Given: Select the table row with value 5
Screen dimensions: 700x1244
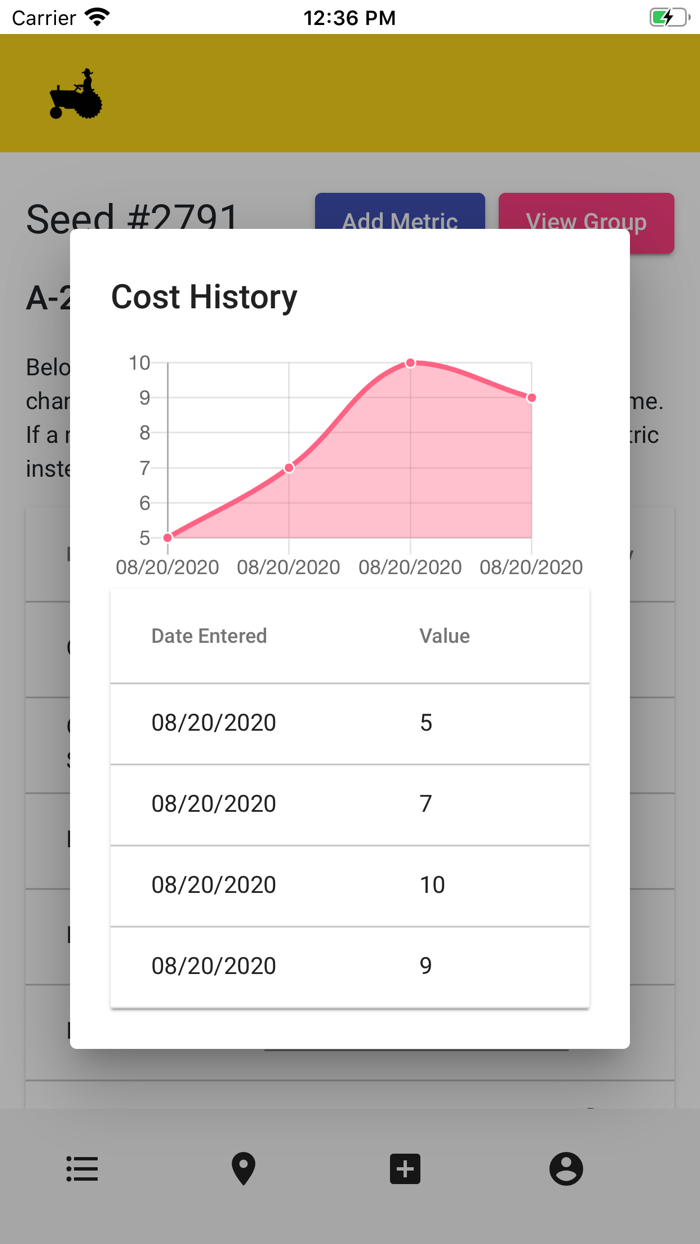Looking at the screenshot, I should click(x=350, y=723).
